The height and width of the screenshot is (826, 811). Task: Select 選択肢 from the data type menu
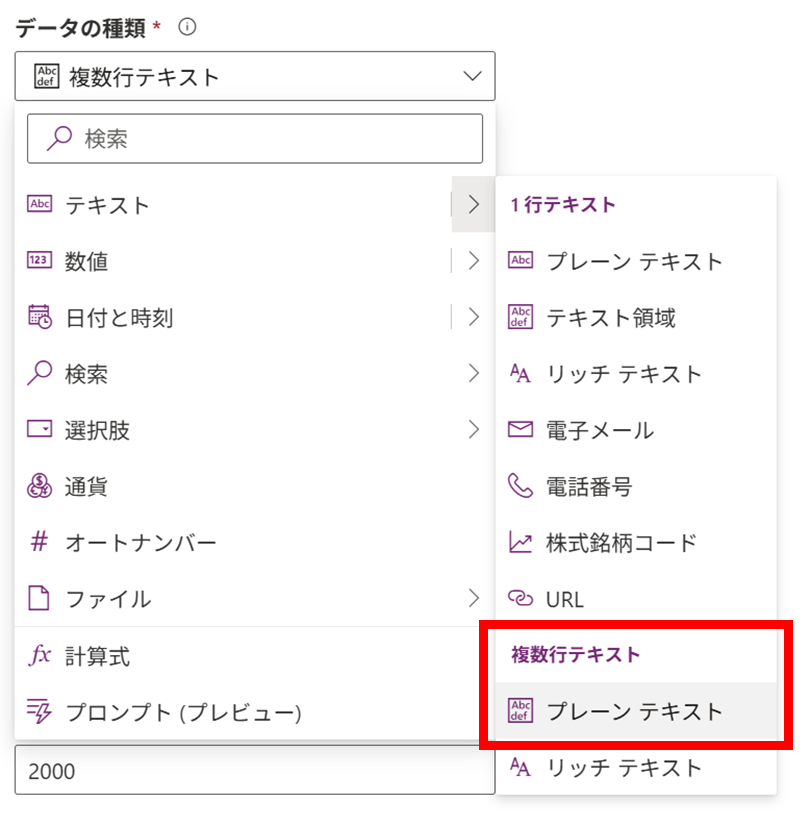[x=98, y=431]
